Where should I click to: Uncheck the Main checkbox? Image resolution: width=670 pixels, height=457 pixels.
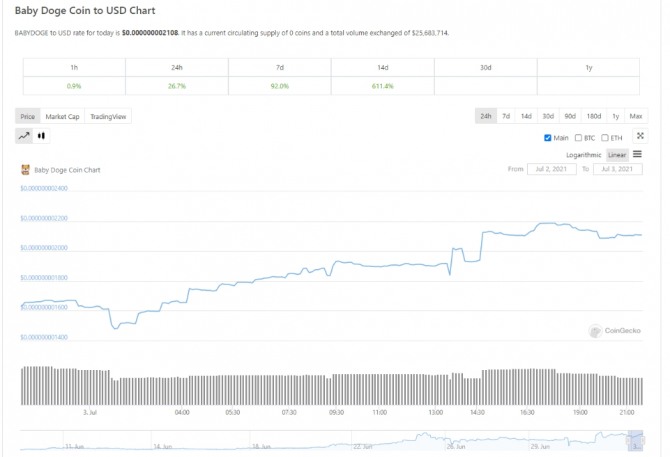tap(547, 137)
